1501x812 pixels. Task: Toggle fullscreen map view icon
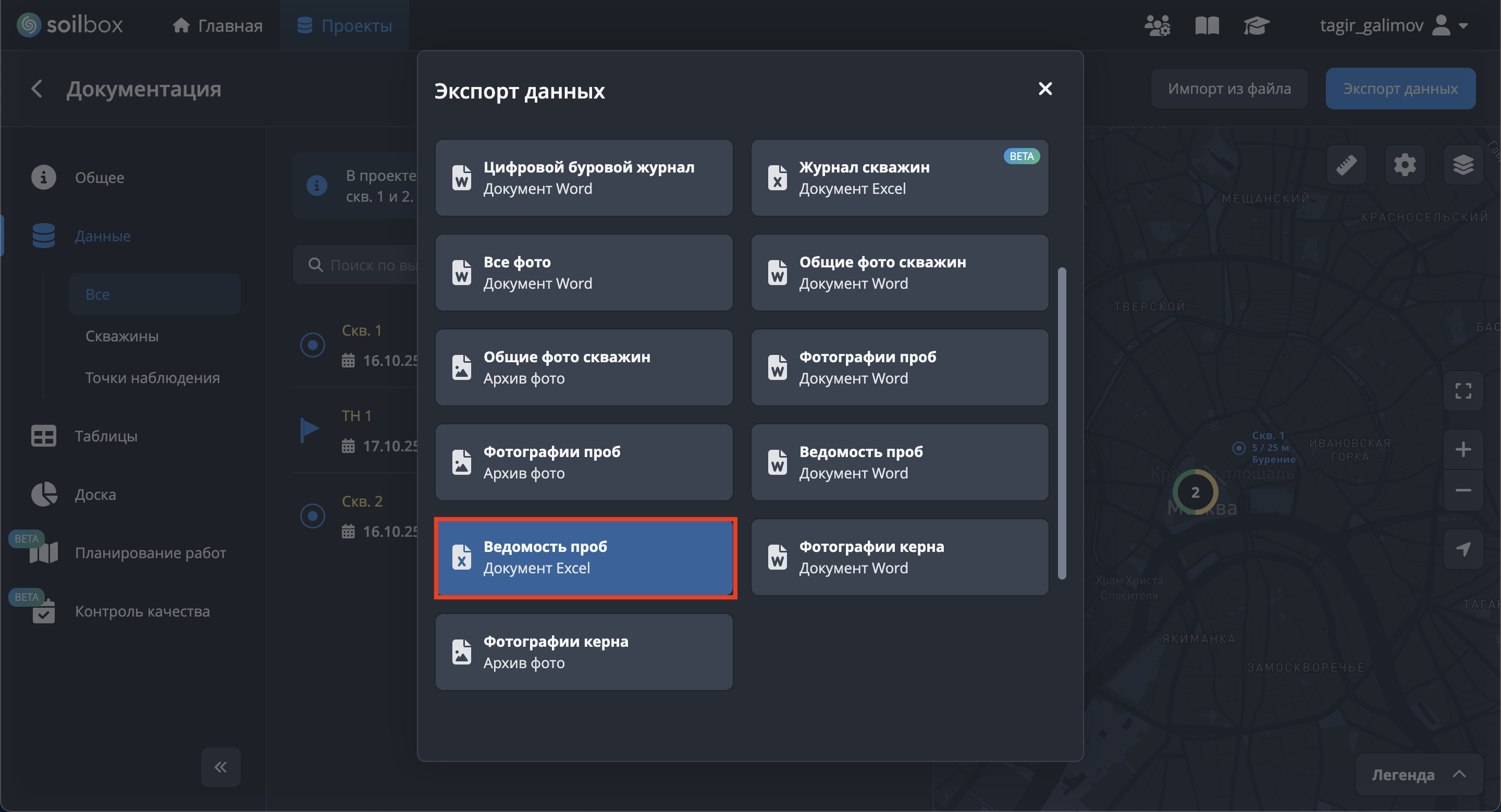(1462, 391)
